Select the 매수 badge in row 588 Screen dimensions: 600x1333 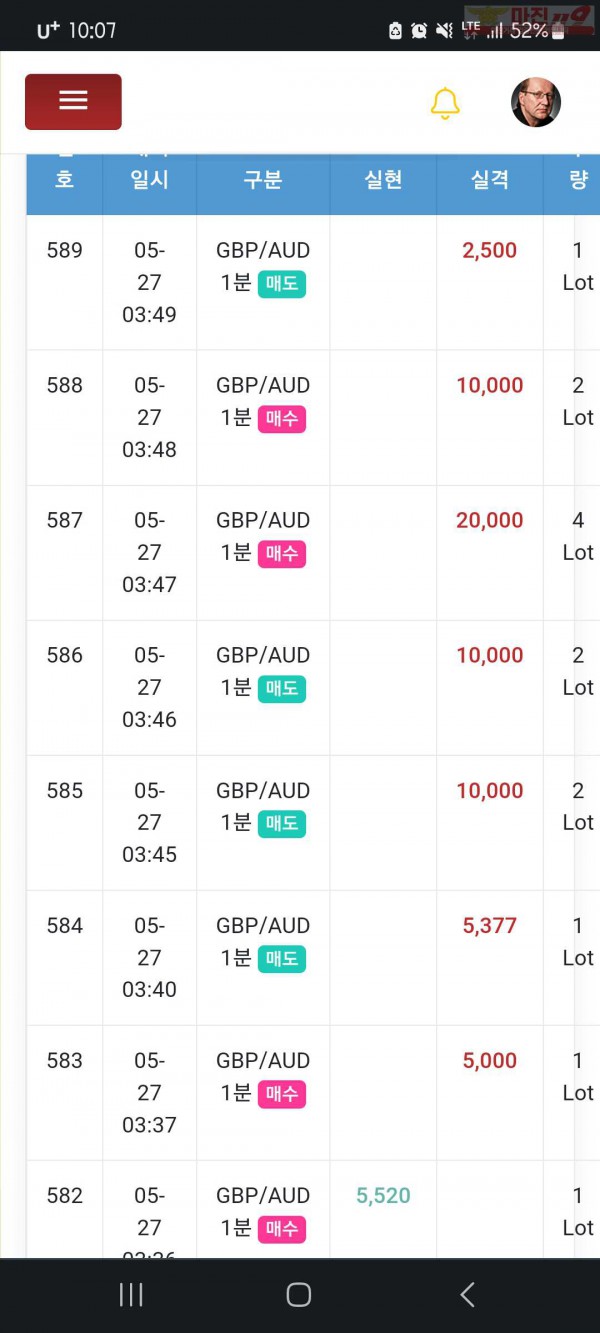coord(282,419)
